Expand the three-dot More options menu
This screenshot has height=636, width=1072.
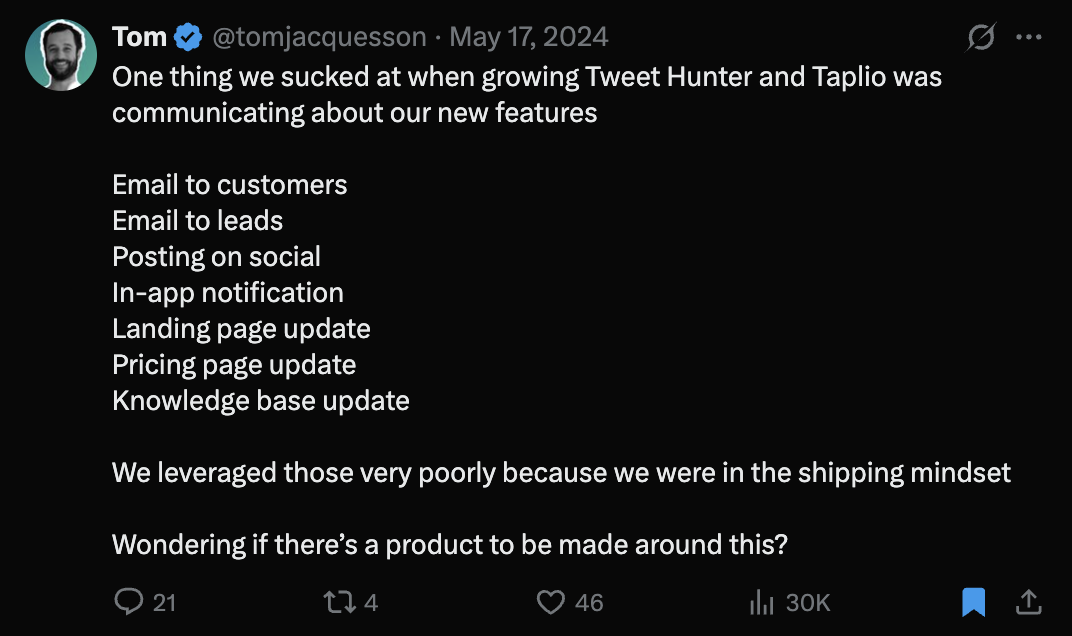(x=1029, y=38)
